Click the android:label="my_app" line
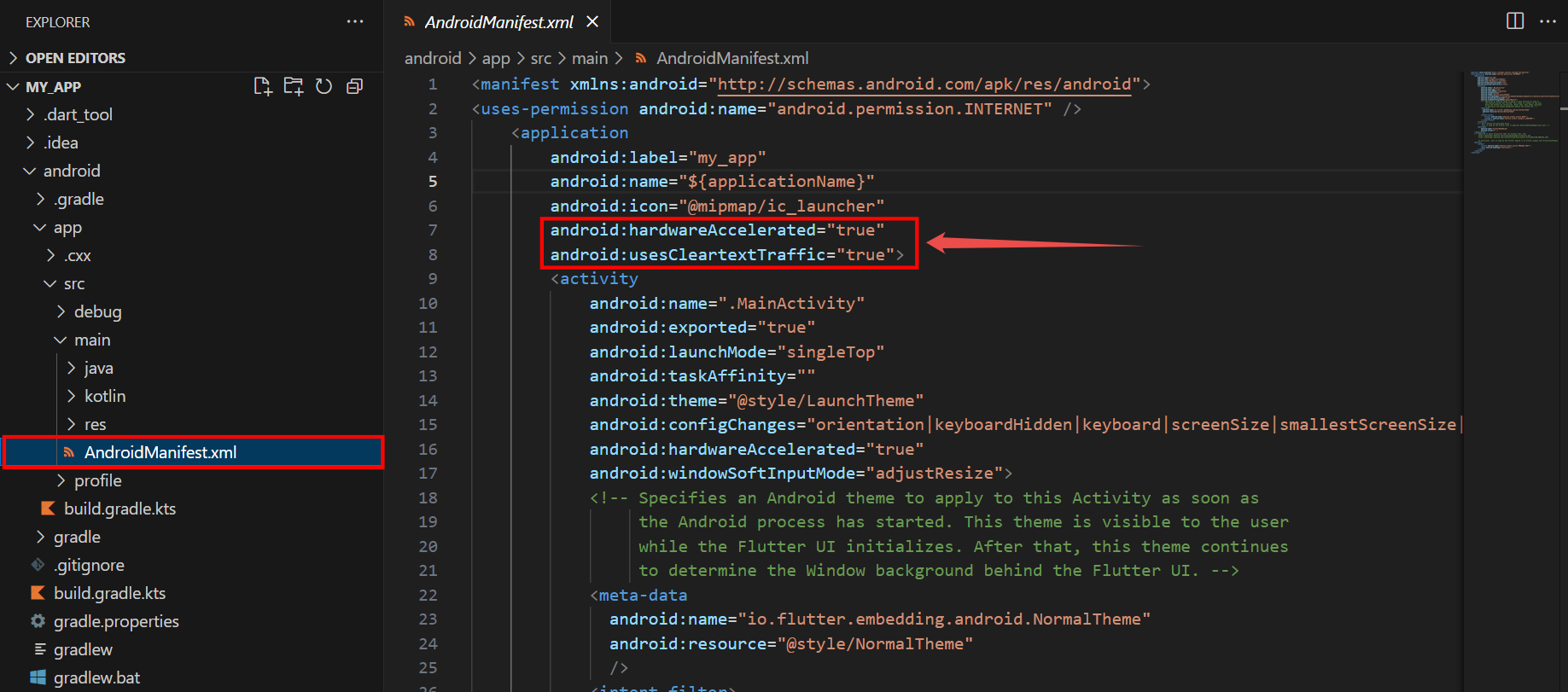 click(658, 158)
